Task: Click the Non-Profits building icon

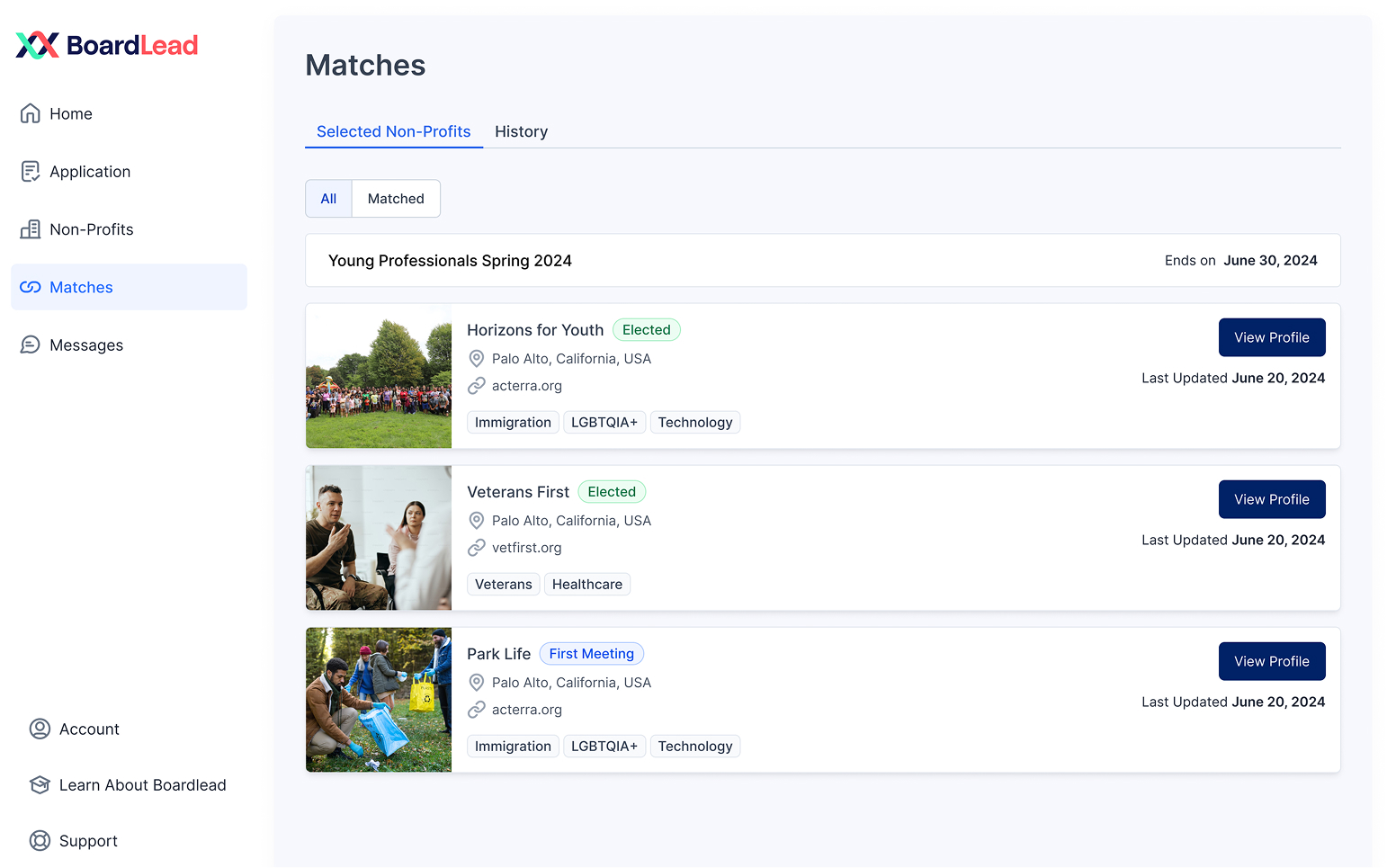Action: click(x=31, y=229)
